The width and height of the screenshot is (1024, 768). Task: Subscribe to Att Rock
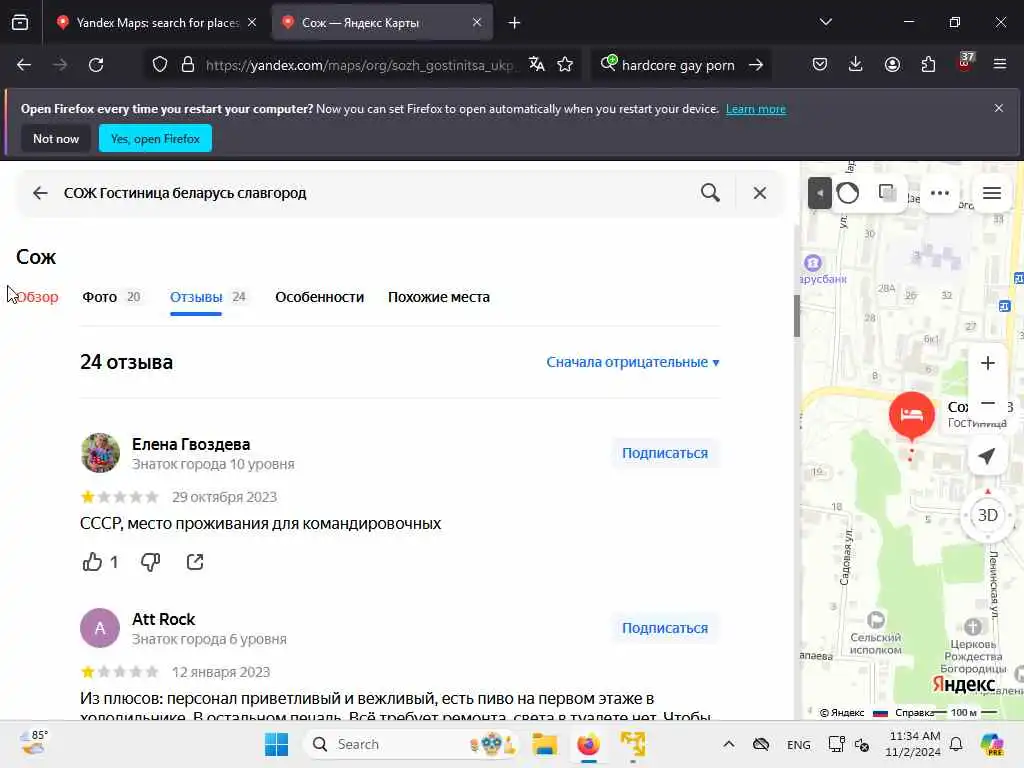(x=665, y=628)
